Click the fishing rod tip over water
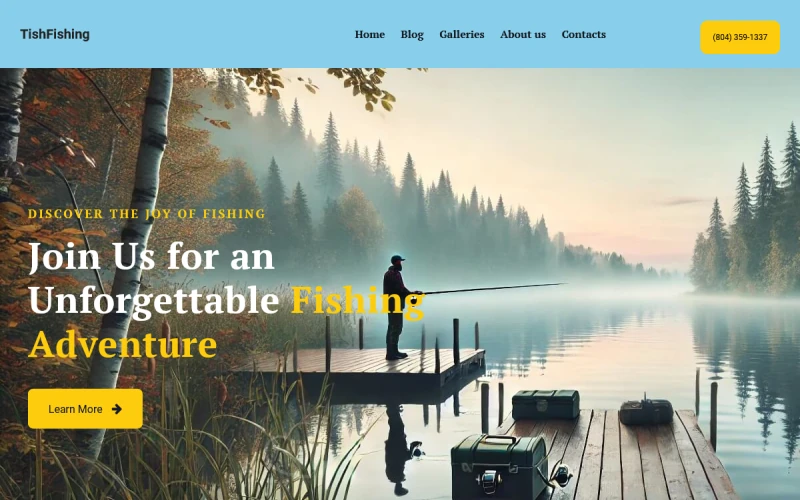The image size is (800, 500). pyautogui.click(x=559, y=284)
